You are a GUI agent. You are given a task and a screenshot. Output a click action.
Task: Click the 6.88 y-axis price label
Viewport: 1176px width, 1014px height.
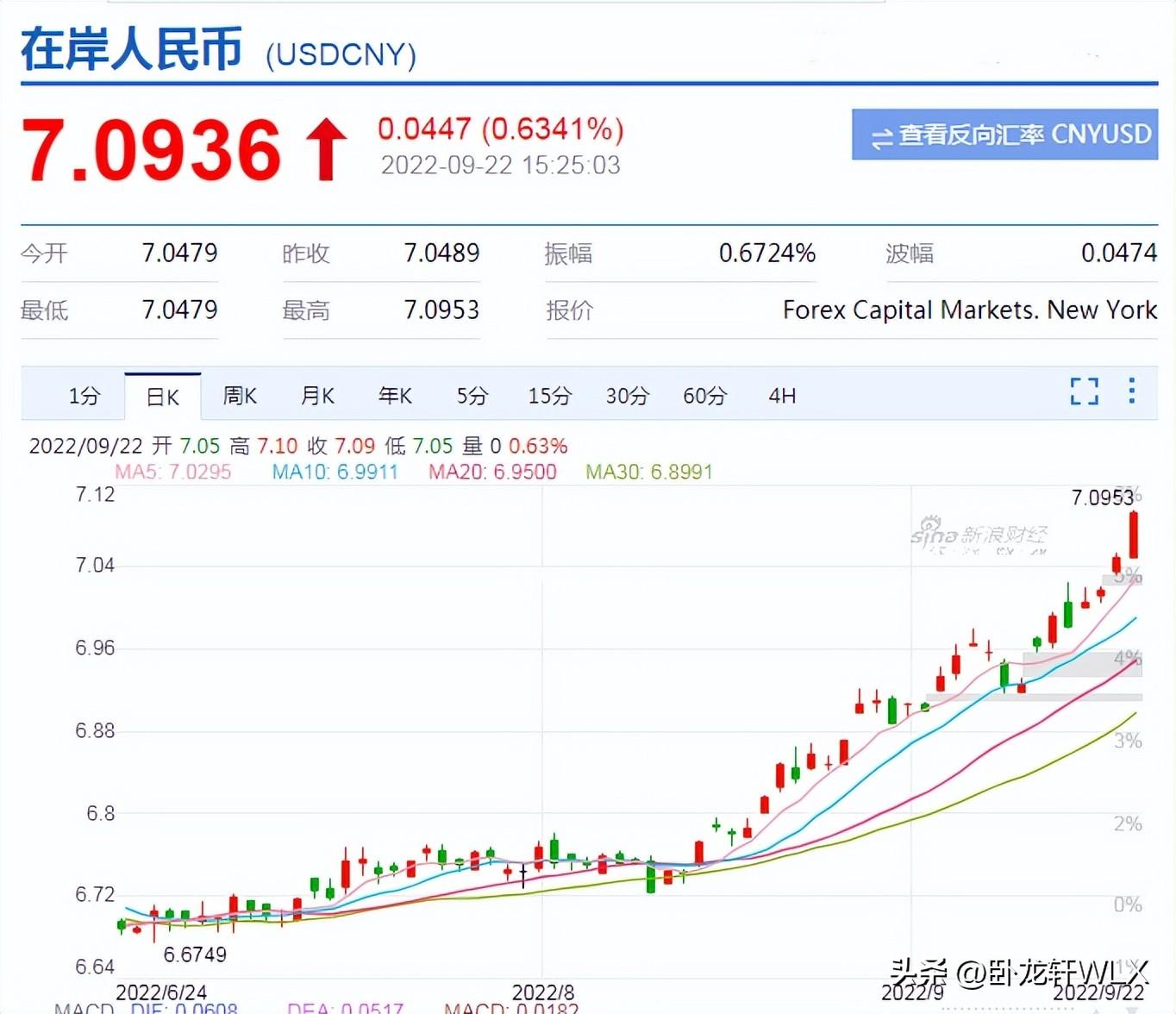click(x=95, y=731)
